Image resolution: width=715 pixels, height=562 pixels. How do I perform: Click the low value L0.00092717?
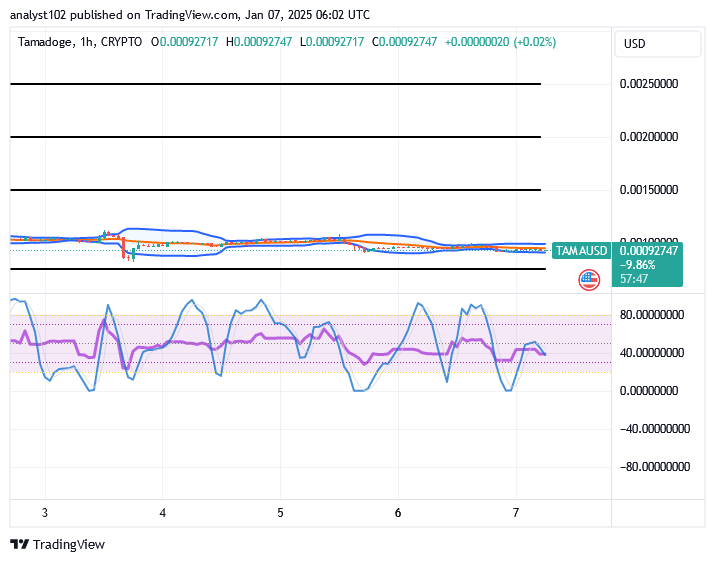(332, 42)
